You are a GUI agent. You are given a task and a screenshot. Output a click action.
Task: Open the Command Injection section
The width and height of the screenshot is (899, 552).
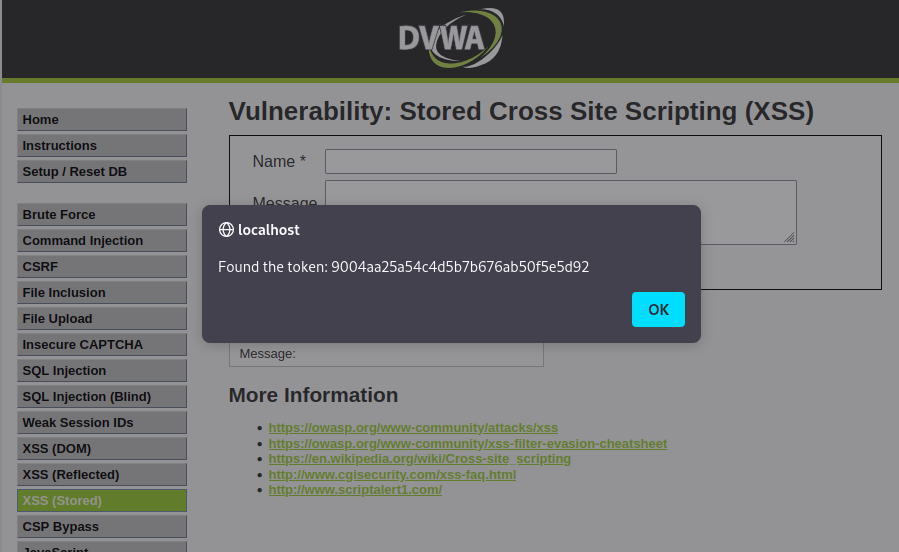tap(101, 241)
